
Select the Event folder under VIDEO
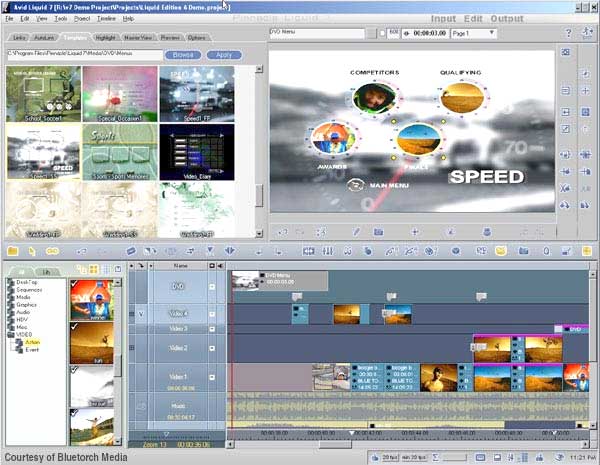tap(32, 349)
